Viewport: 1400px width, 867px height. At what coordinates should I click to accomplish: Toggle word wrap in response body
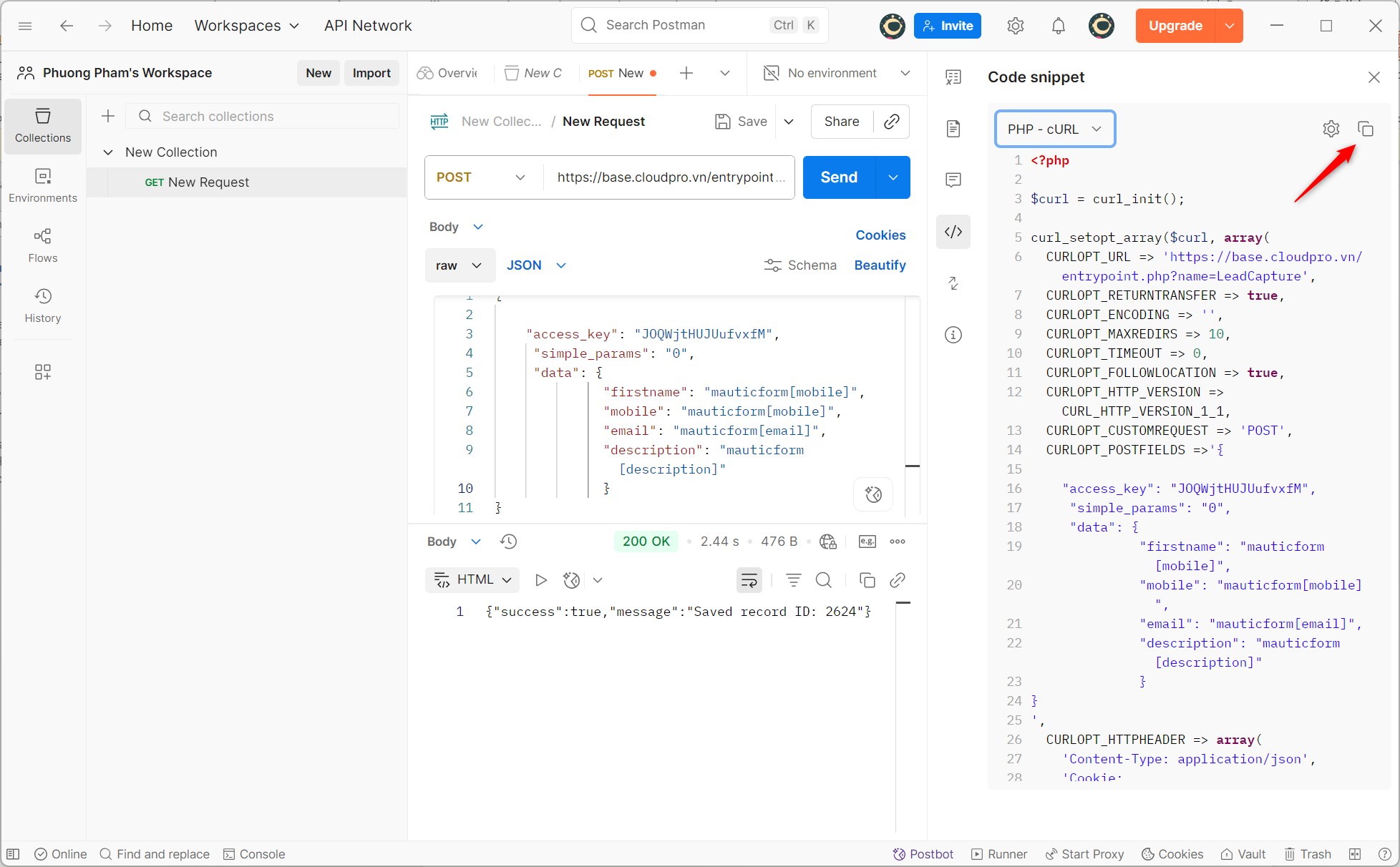[x=749, y=580]
